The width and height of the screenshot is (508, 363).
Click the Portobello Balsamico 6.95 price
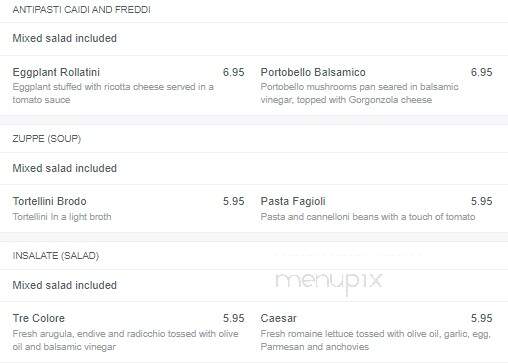coord(482,72)
